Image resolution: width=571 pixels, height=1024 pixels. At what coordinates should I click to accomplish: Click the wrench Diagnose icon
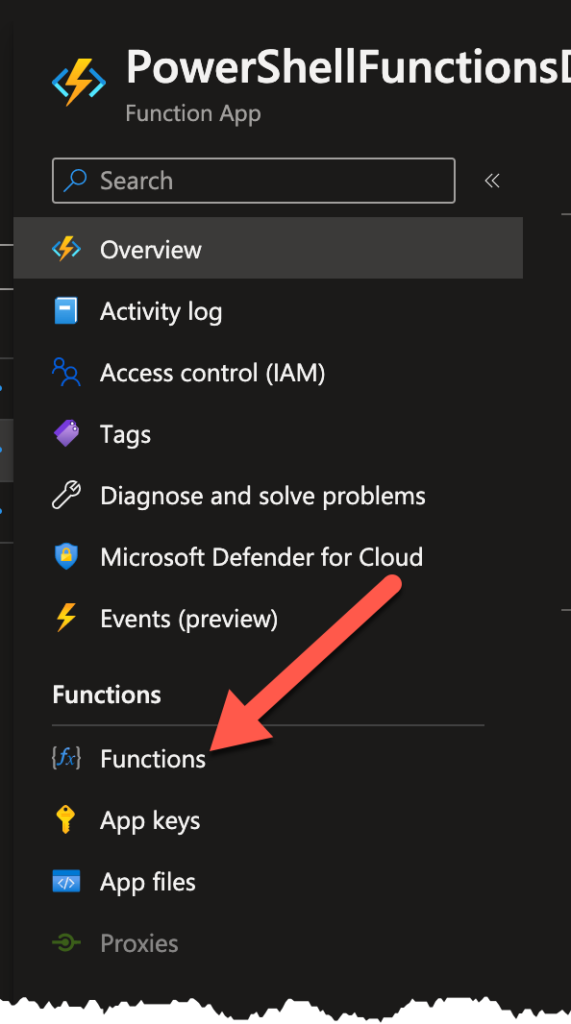tap(66, 495)
